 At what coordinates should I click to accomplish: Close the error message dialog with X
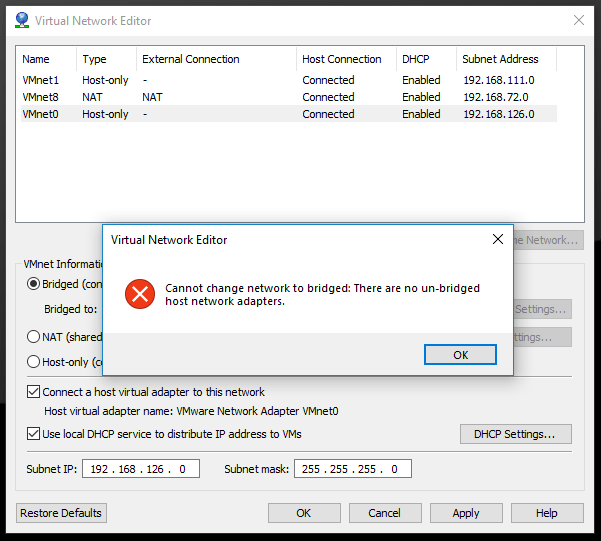pos(497,240)
